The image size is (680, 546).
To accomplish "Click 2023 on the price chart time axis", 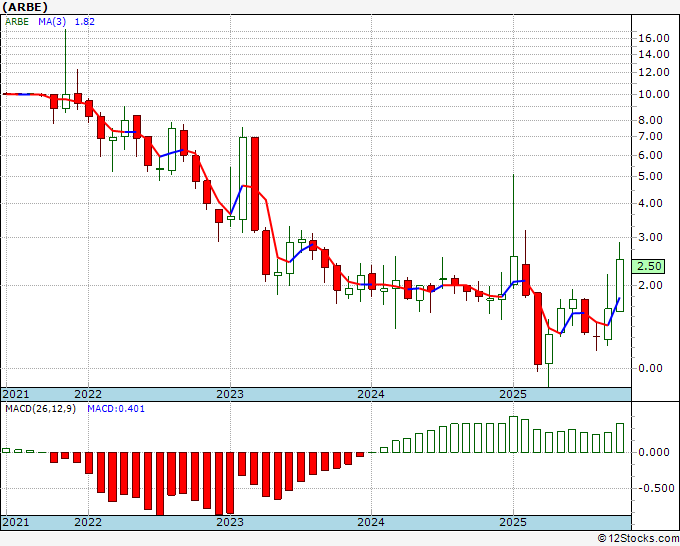I will pyautogui.click(x=230, y=394).
